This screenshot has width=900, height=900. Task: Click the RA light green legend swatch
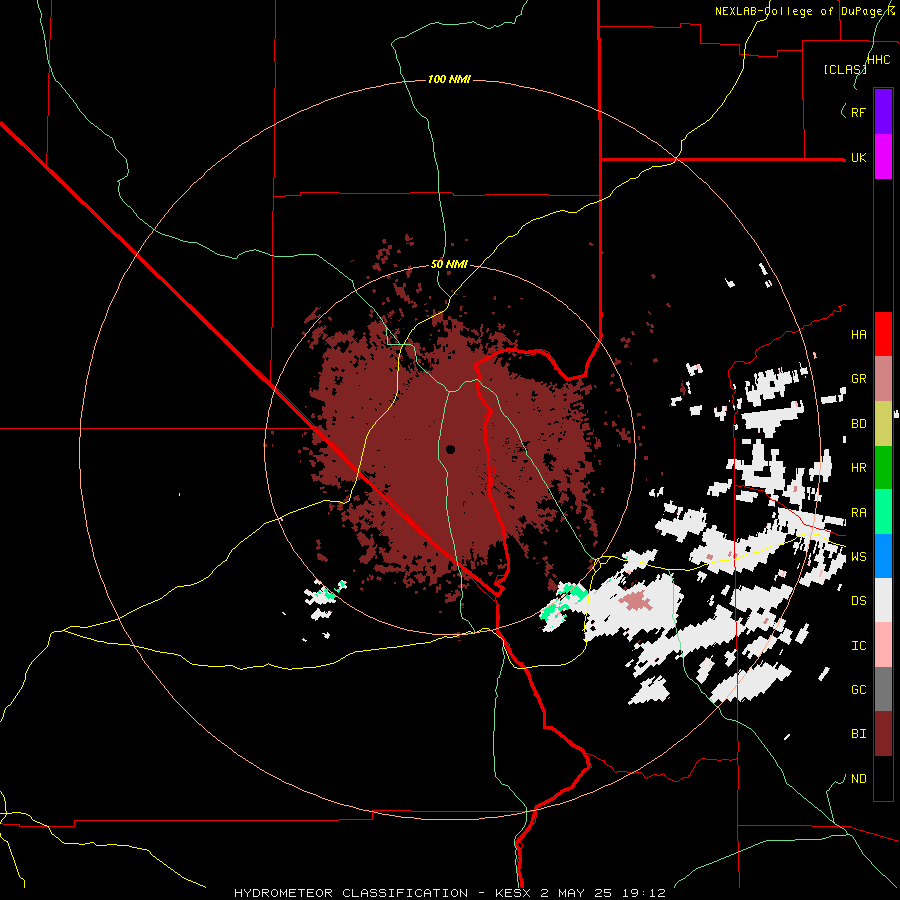883,512
